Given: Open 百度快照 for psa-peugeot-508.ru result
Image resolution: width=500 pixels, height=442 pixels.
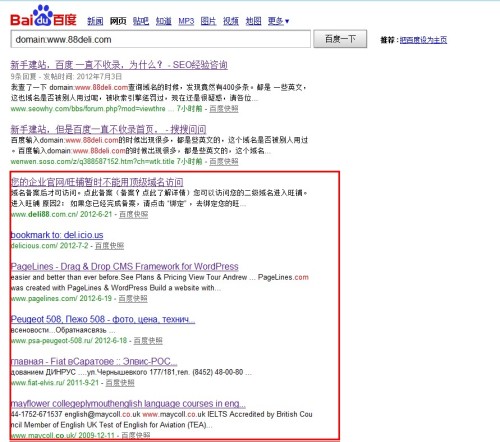Looking at the screenshot, I should pyautogui.click(x=148, y=341).
